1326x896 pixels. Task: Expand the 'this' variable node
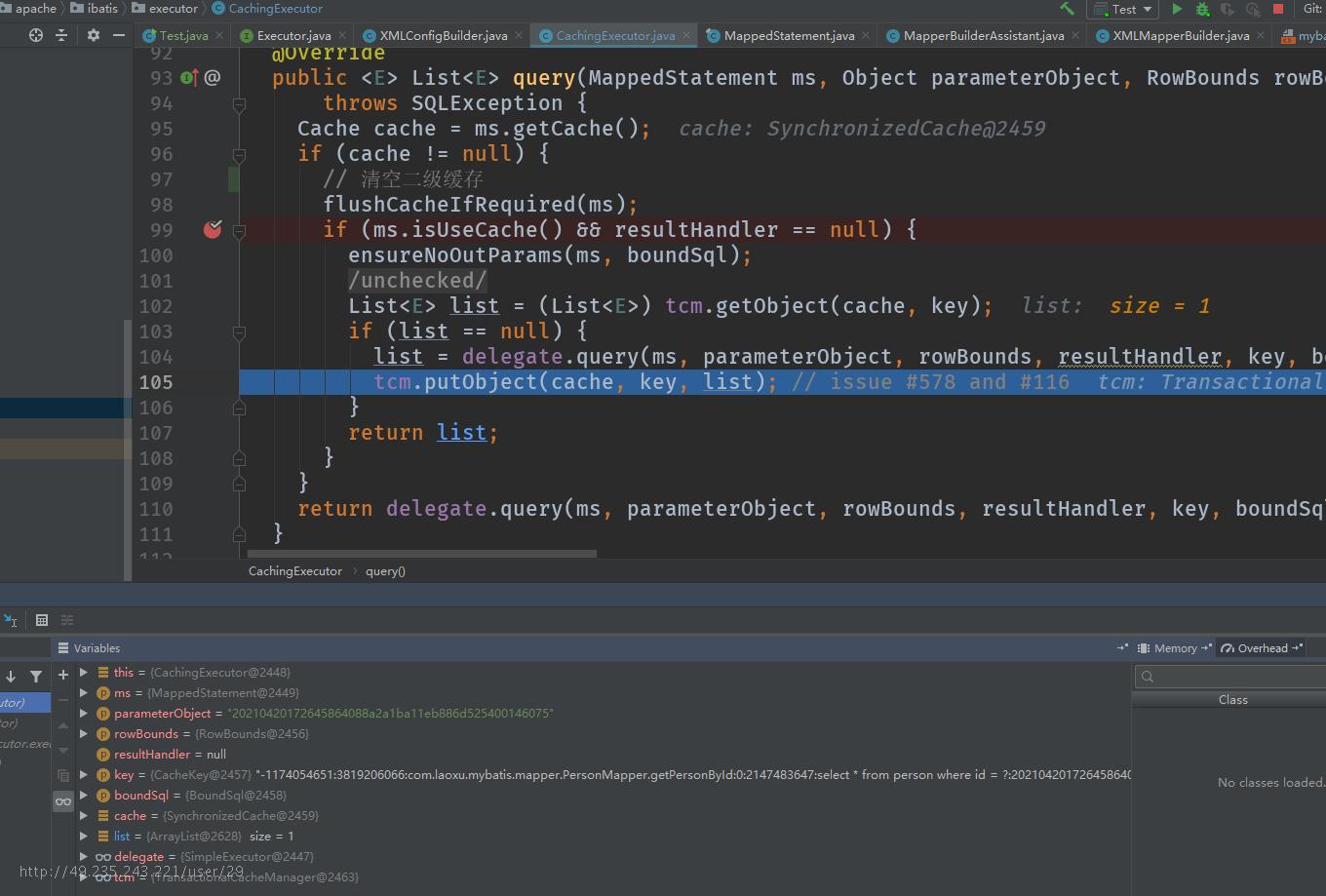(x=84, y=673)
